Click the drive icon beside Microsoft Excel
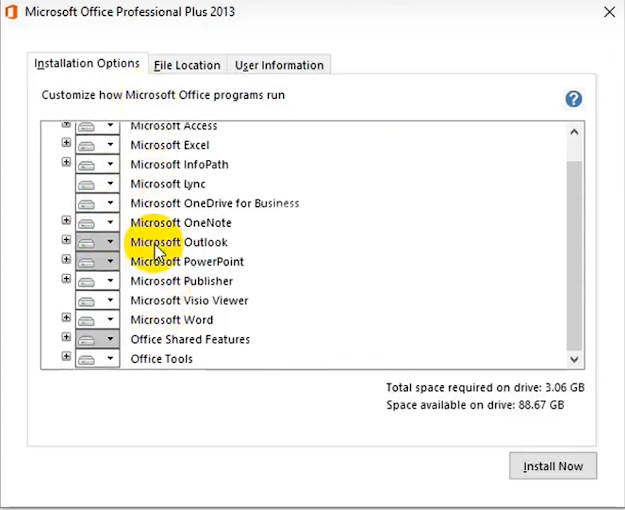This screenshot has height=510, width=625. click(x=88, y=145)
